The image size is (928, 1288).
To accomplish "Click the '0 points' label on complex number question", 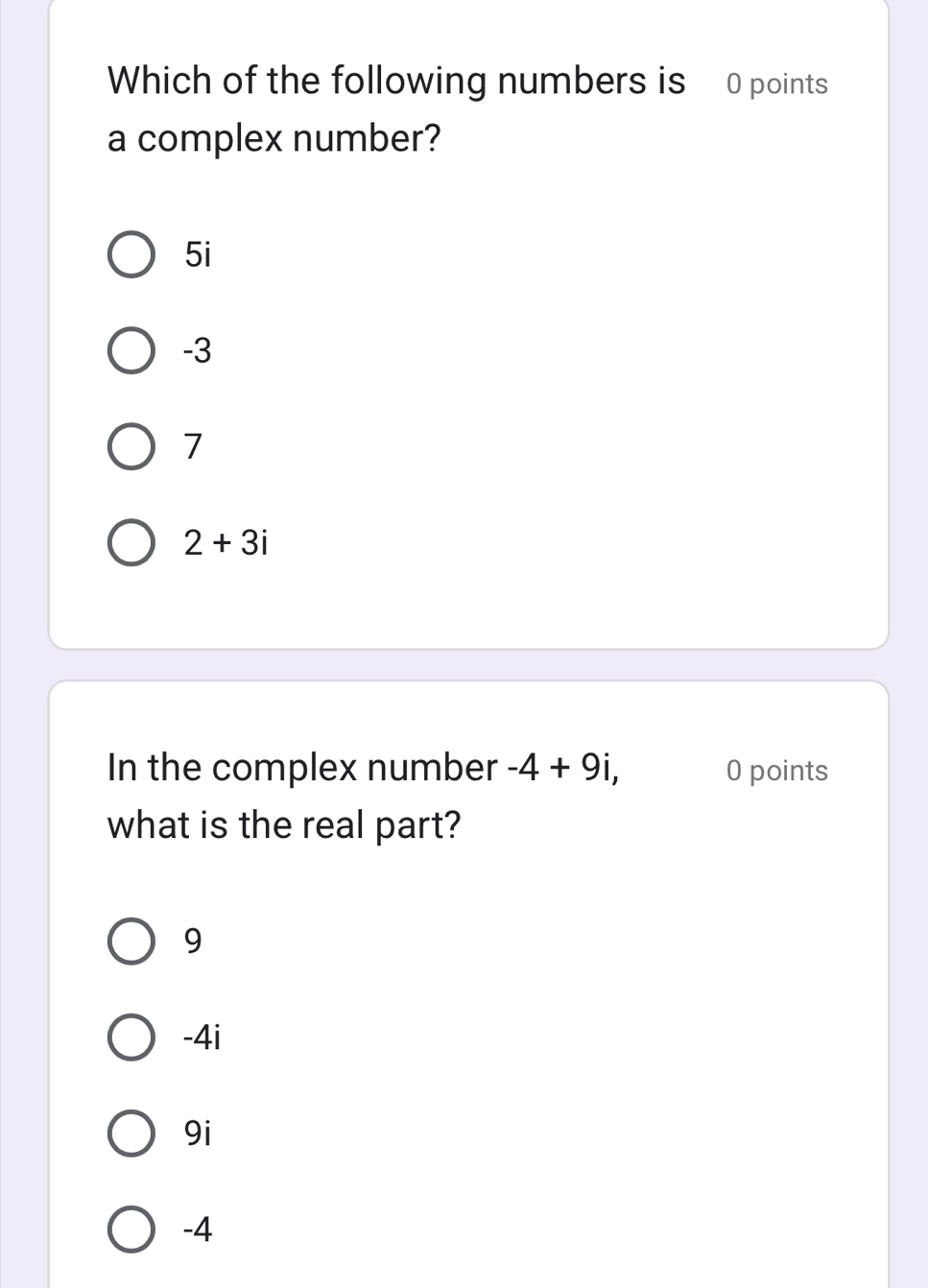I will pos(777,84).
